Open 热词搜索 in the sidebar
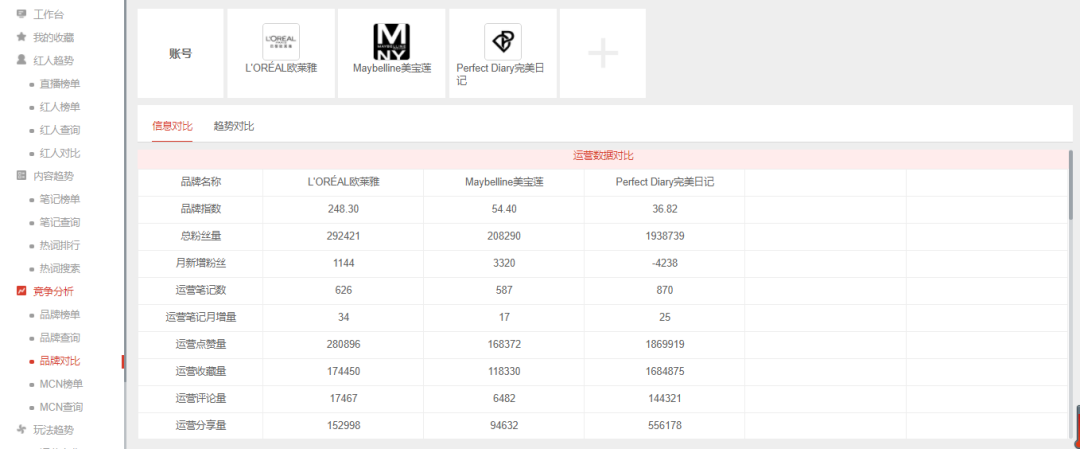The width and height of the screenshot is (1080, 449). coord(60,269)
